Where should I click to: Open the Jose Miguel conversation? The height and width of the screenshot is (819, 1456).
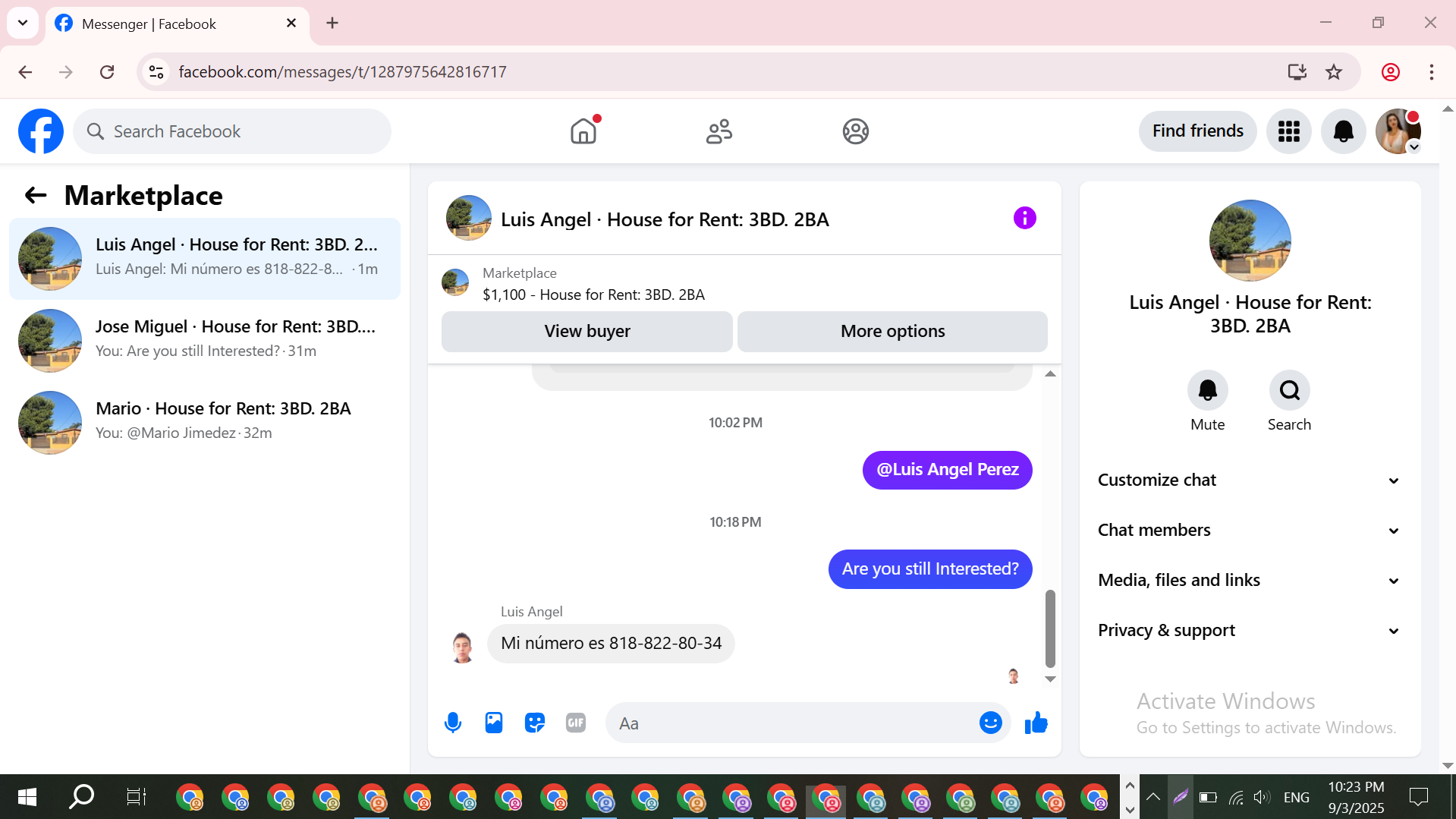205,341
